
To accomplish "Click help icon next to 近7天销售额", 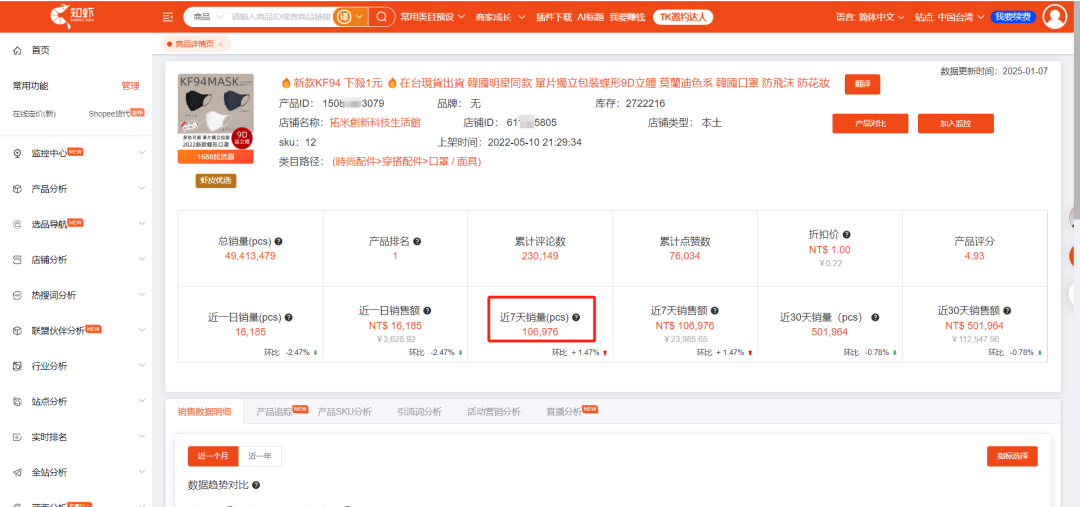I will tap(714, 311).
